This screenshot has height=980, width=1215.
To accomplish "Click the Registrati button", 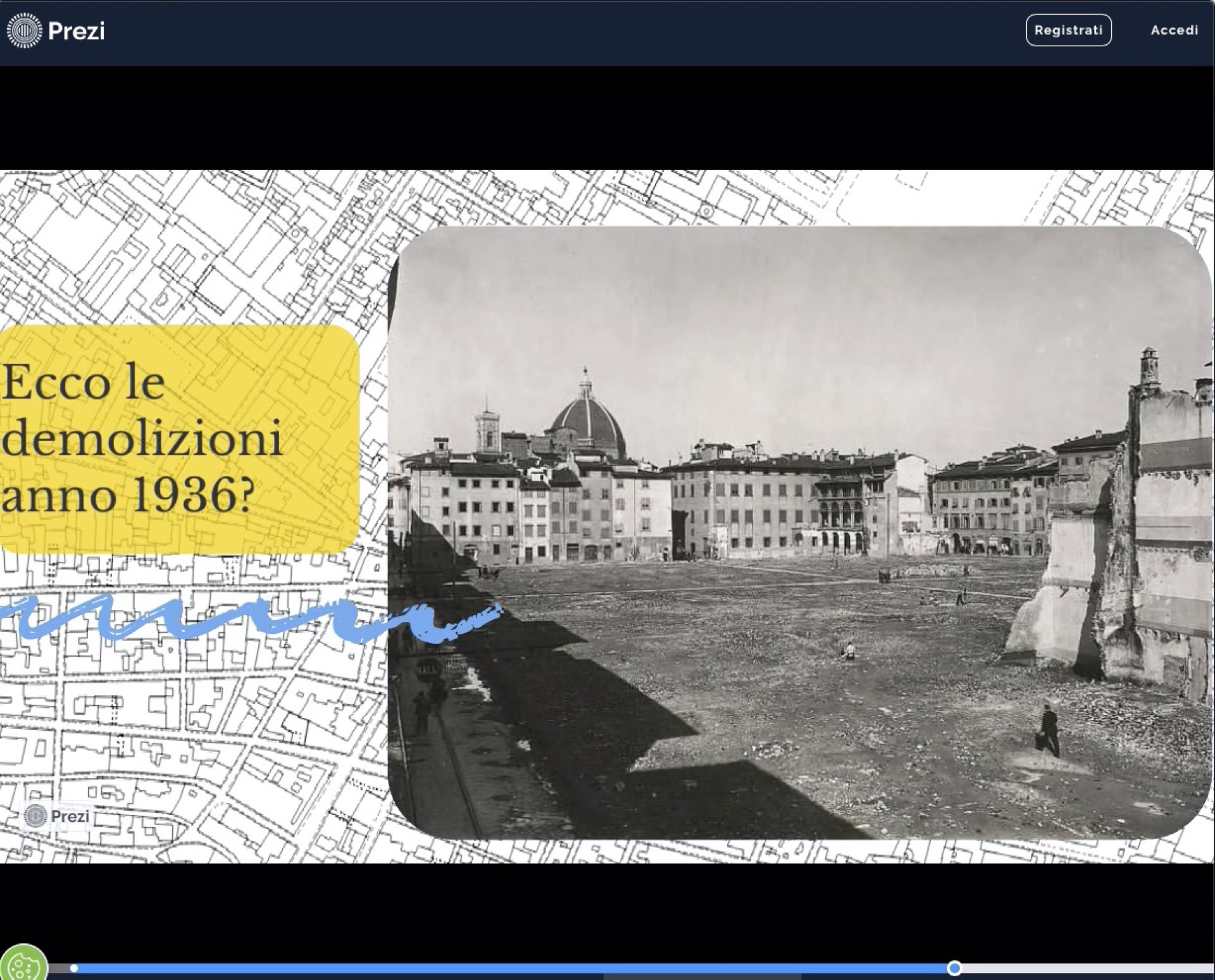I will pos(1068,30).
